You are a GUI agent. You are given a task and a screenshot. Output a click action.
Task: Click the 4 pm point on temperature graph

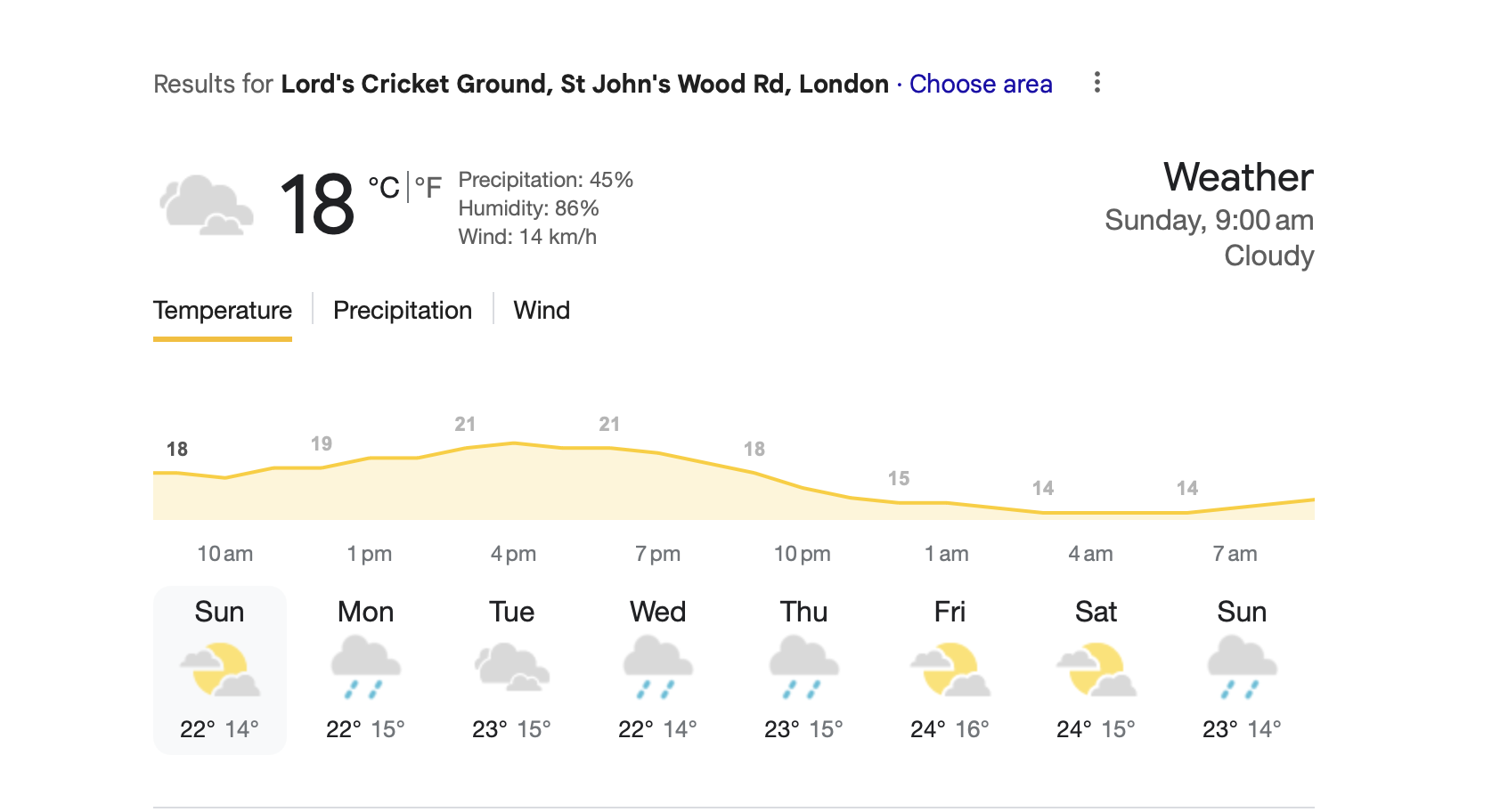tap(514, 443)
